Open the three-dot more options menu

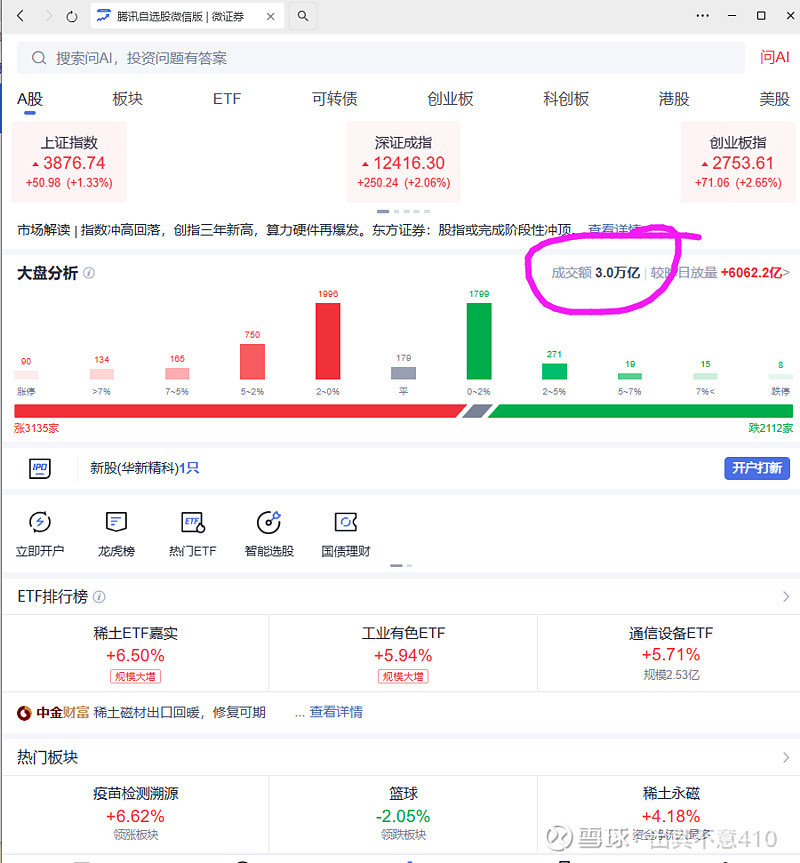point(703,15)
